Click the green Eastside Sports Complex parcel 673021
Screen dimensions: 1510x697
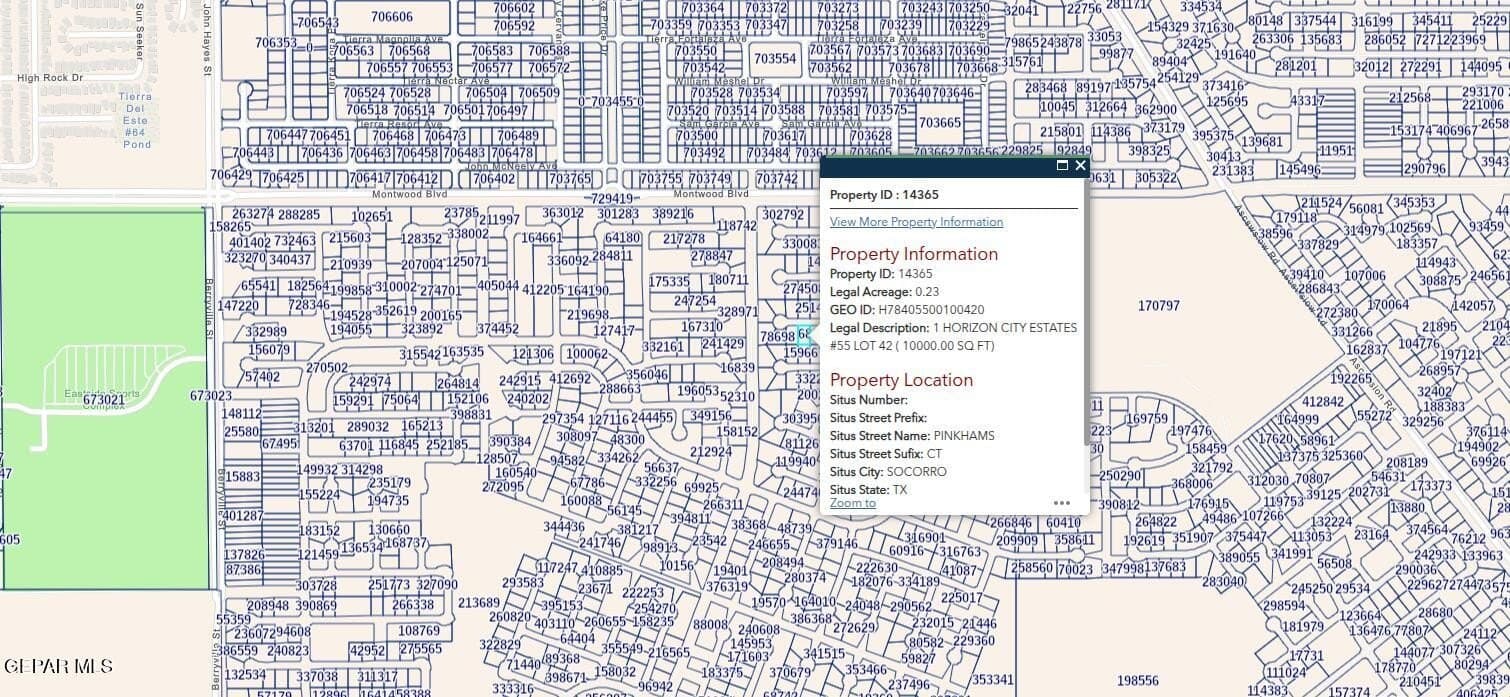[x=103, y=399]
